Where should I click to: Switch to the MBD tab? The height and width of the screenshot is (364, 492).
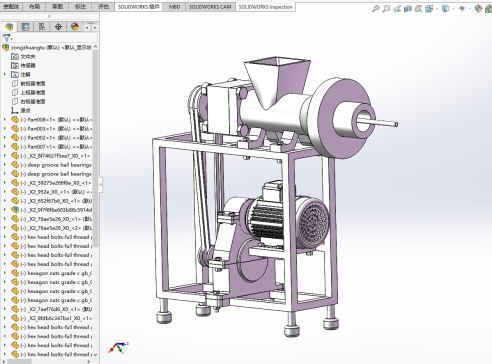pos(174,6)
